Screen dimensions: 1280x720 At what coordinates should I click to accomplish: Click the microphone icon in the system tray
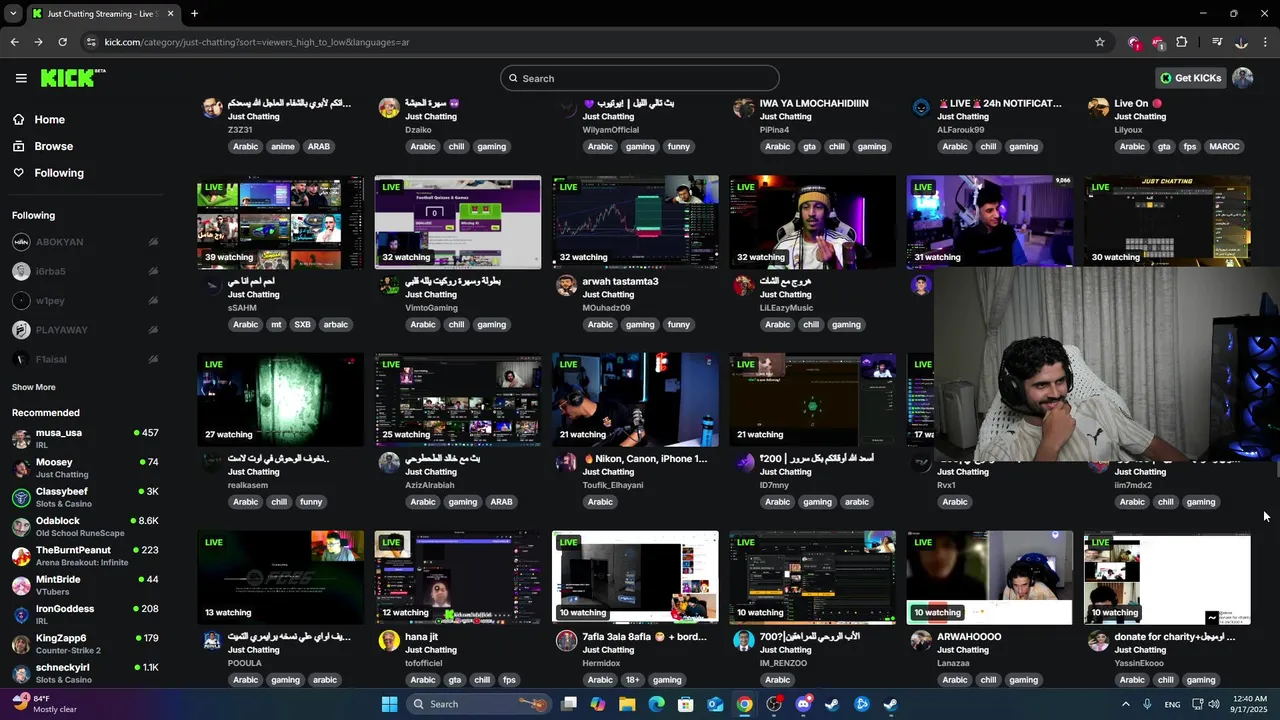click(x=1147, y=704)
